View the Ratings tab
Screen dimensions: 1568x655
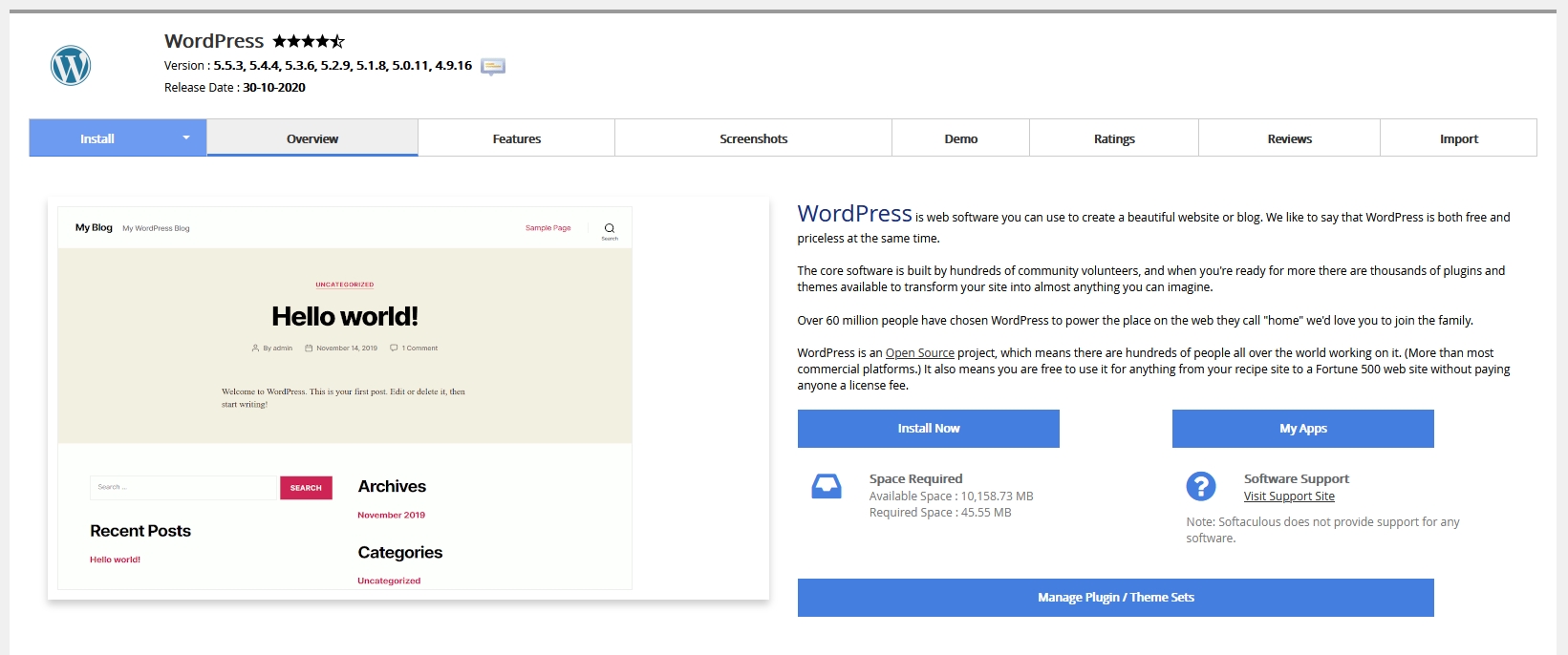(x=1114, y=138)
